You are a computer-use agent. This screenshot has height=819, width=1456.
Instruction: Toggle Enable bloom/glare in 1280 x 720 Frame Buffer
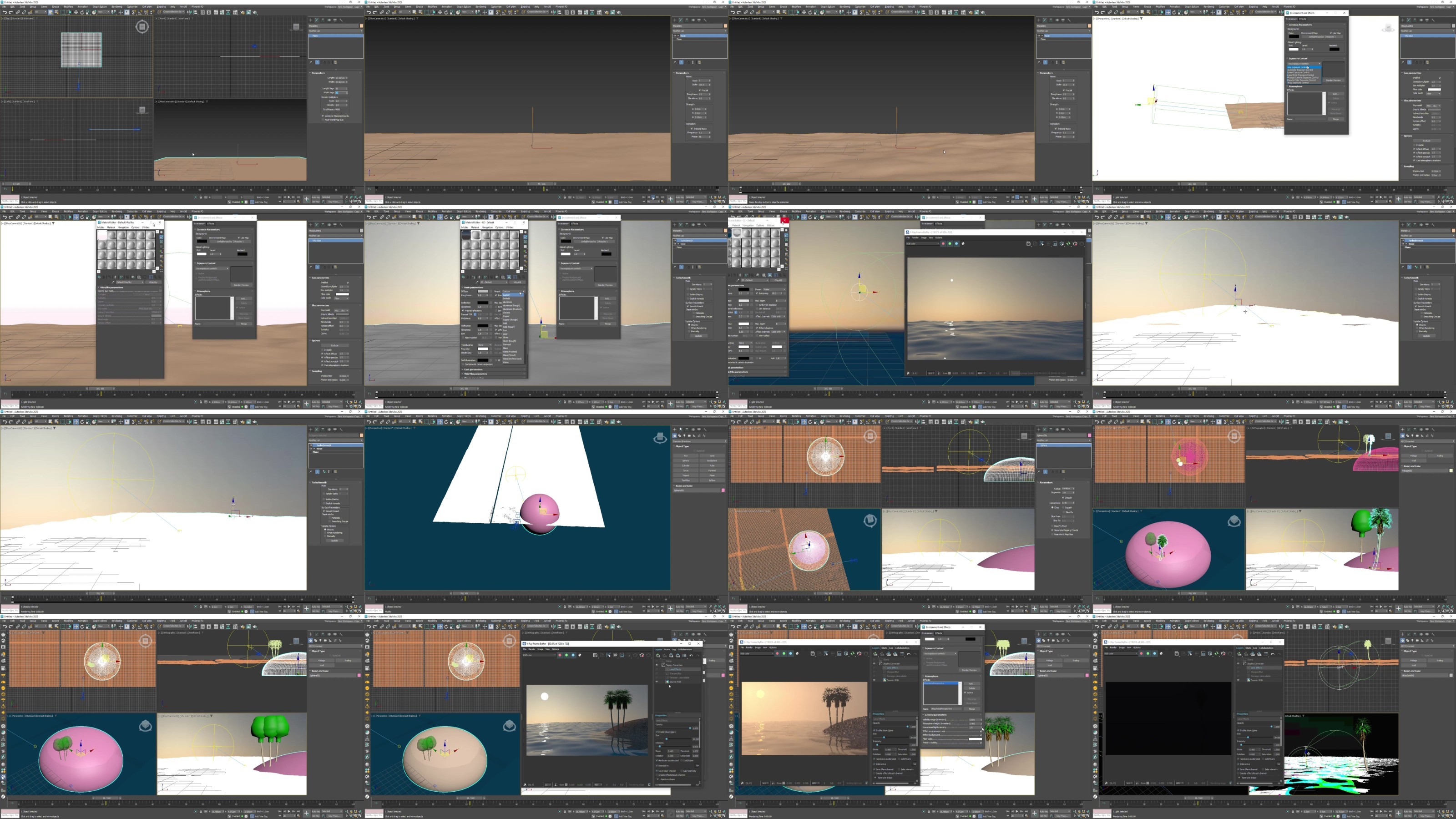coord(657,732)
